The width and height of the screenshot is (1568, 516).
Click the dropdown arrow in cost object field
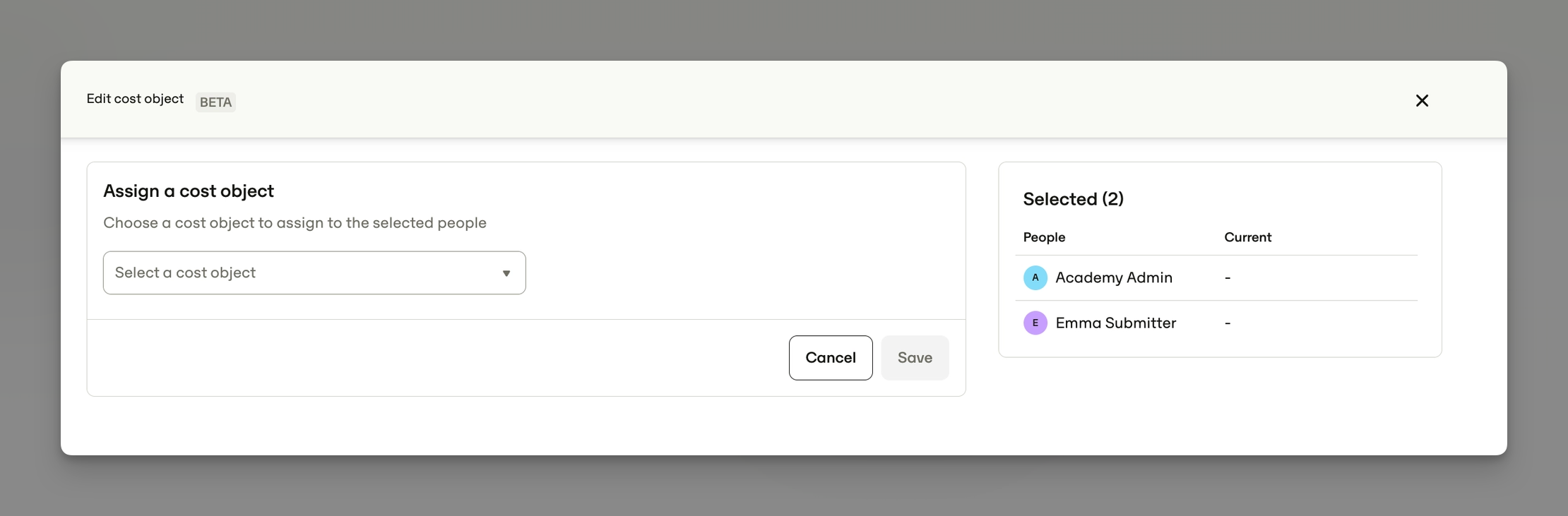(x=506, y=273)
